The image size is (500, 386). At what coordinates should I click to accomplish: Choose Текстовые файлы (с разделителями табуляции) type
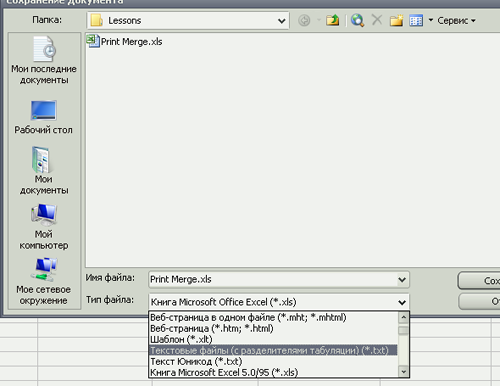pos(273,350)
